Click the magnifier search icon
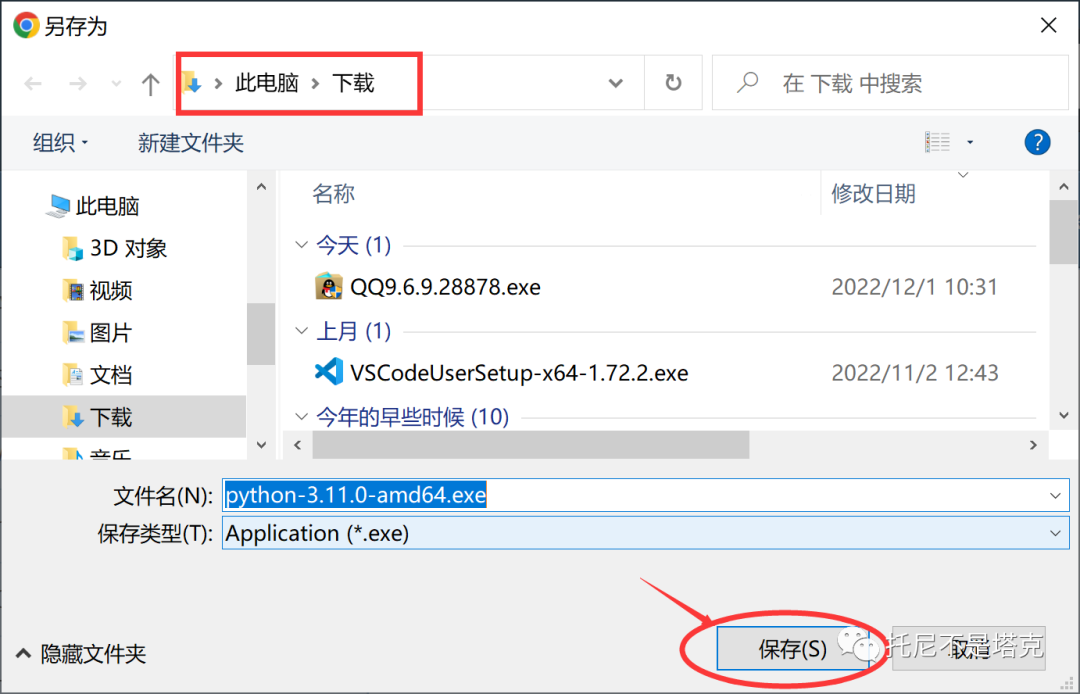This screenshot has height=694, width=1080. (x=747, y=83)
